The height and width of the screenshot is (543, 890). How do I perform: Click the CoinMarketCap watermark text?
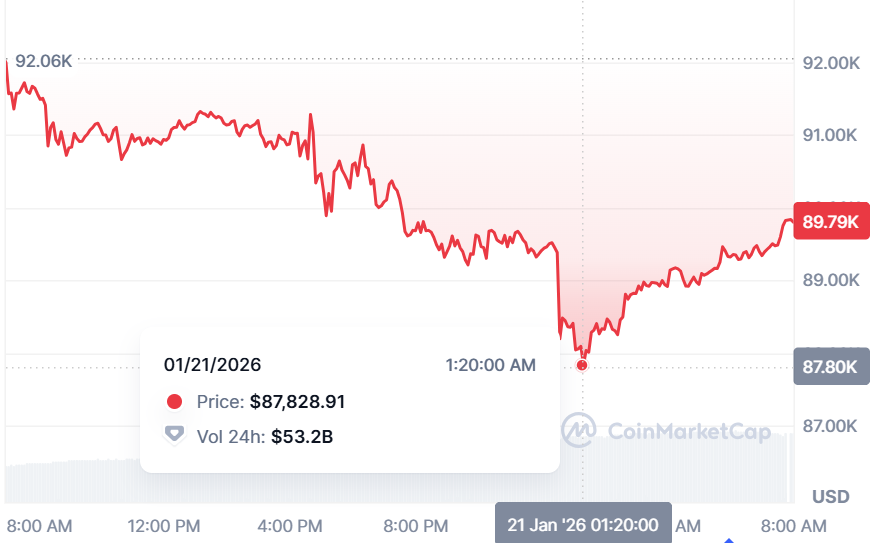pyautogui.click(x=690, y=432)
